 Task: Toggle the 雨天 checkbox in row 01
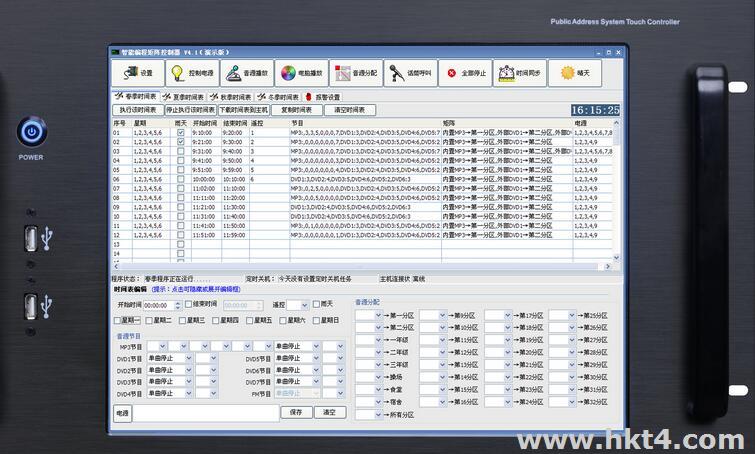[180, 132]
